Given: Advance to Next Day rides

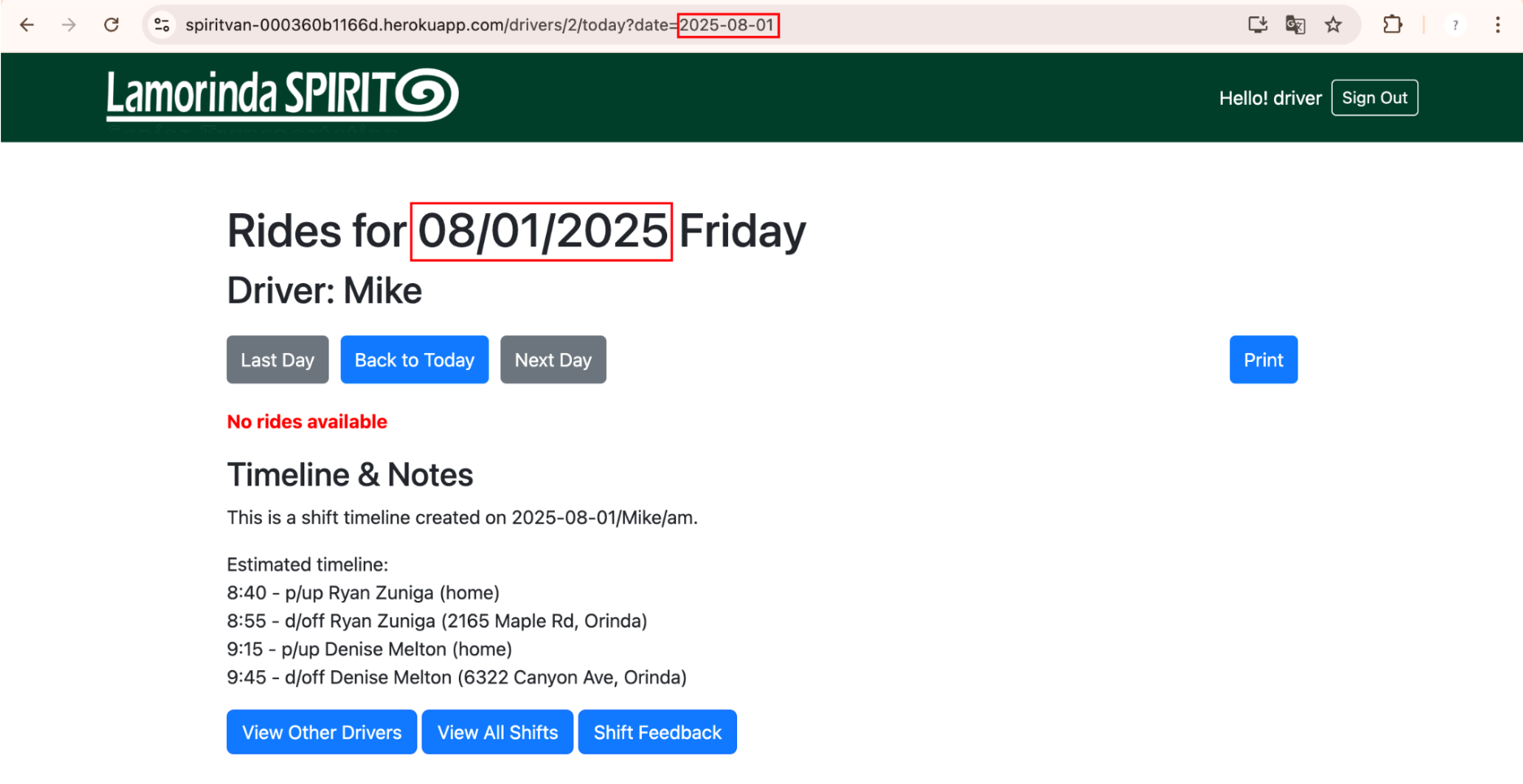Looking at the screenshot, I should click(553, 359).
